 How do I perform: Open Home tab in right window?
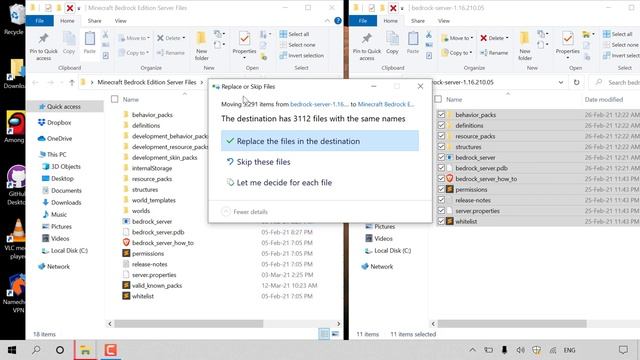[390, 20]
